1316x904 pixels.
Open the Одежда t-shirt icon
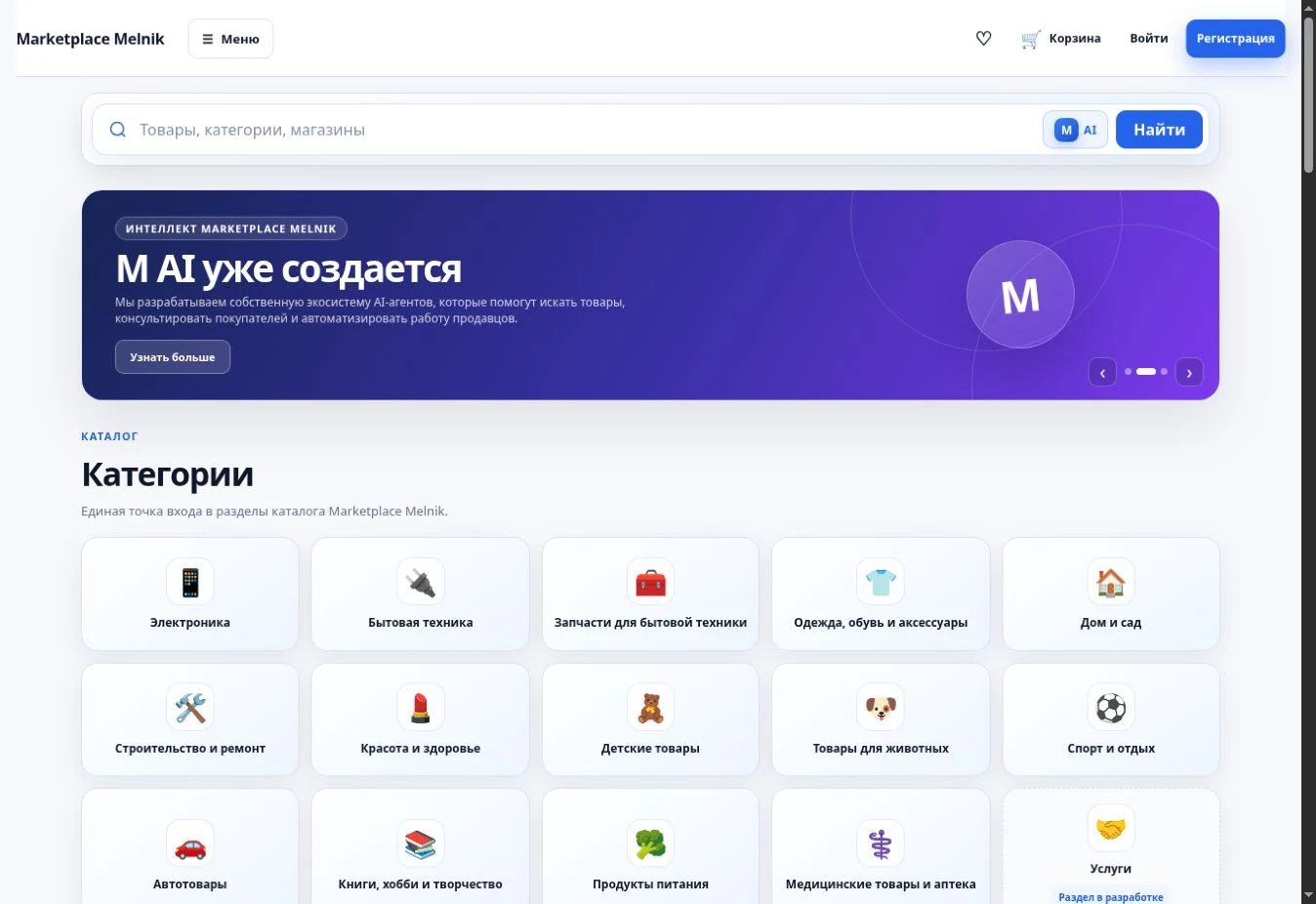tap(881, 582)
